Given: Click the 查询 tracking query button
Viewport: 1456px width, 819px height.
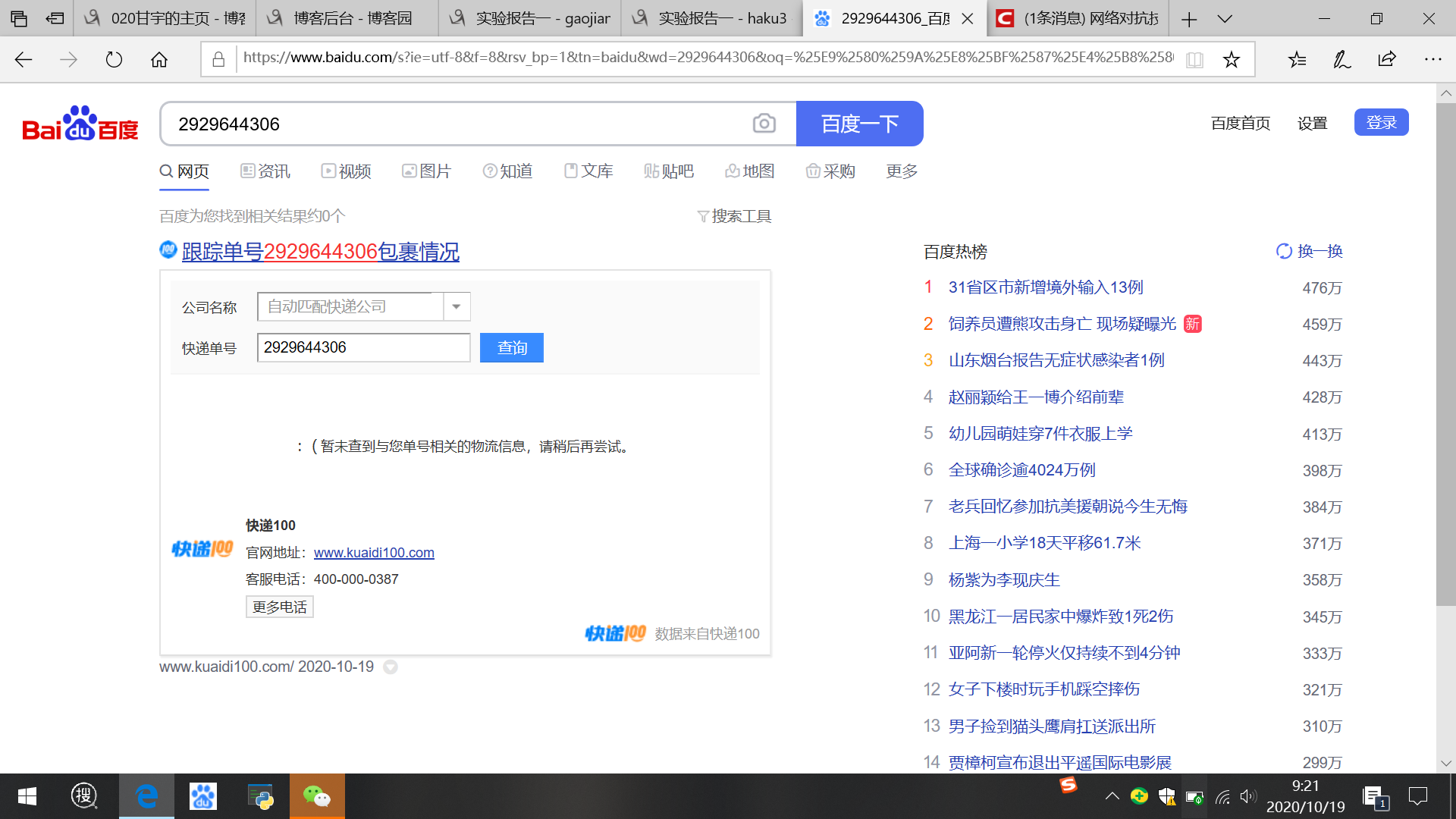Looking at the screenshot, I should 512,347.
